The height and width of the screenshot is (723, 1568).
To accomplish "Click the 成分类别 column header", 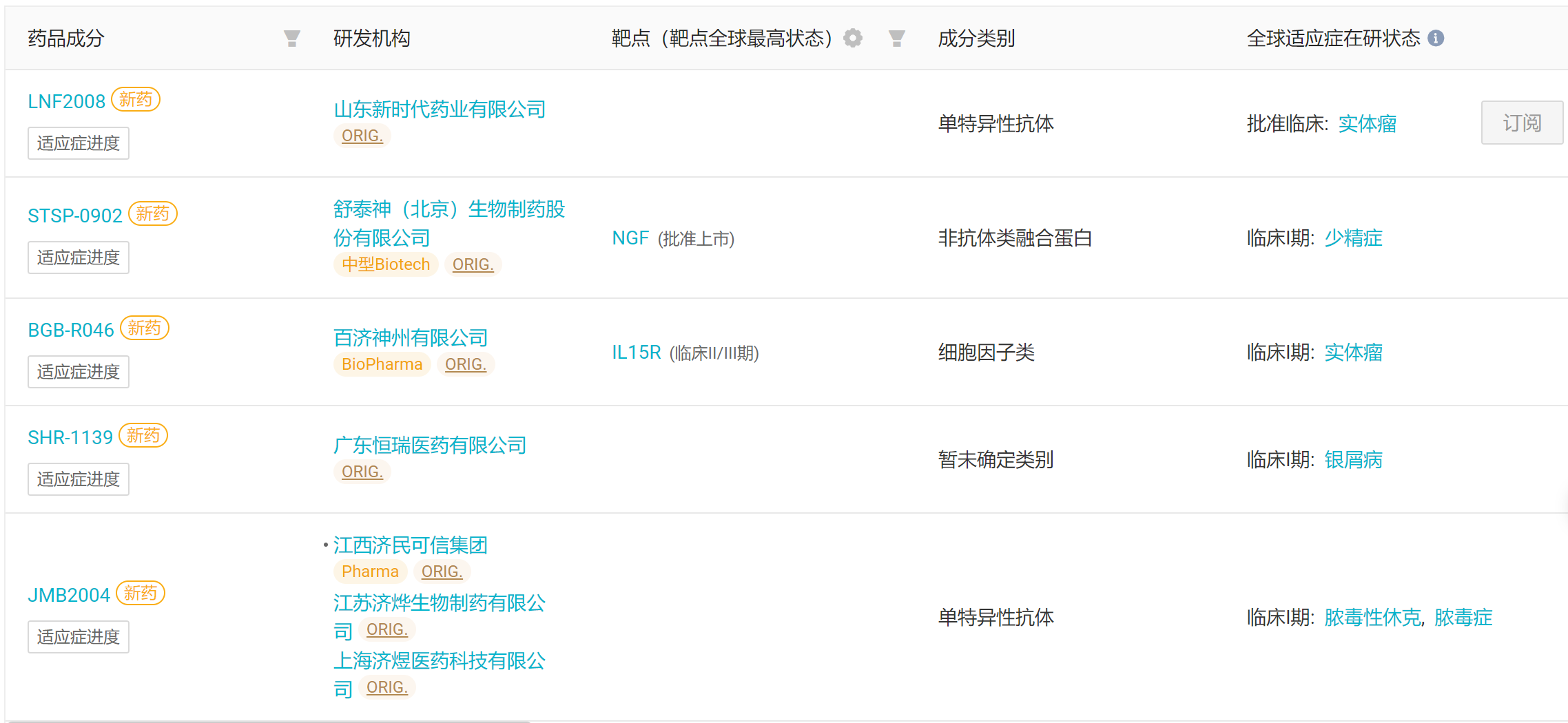I will click(x=976, y=39).
